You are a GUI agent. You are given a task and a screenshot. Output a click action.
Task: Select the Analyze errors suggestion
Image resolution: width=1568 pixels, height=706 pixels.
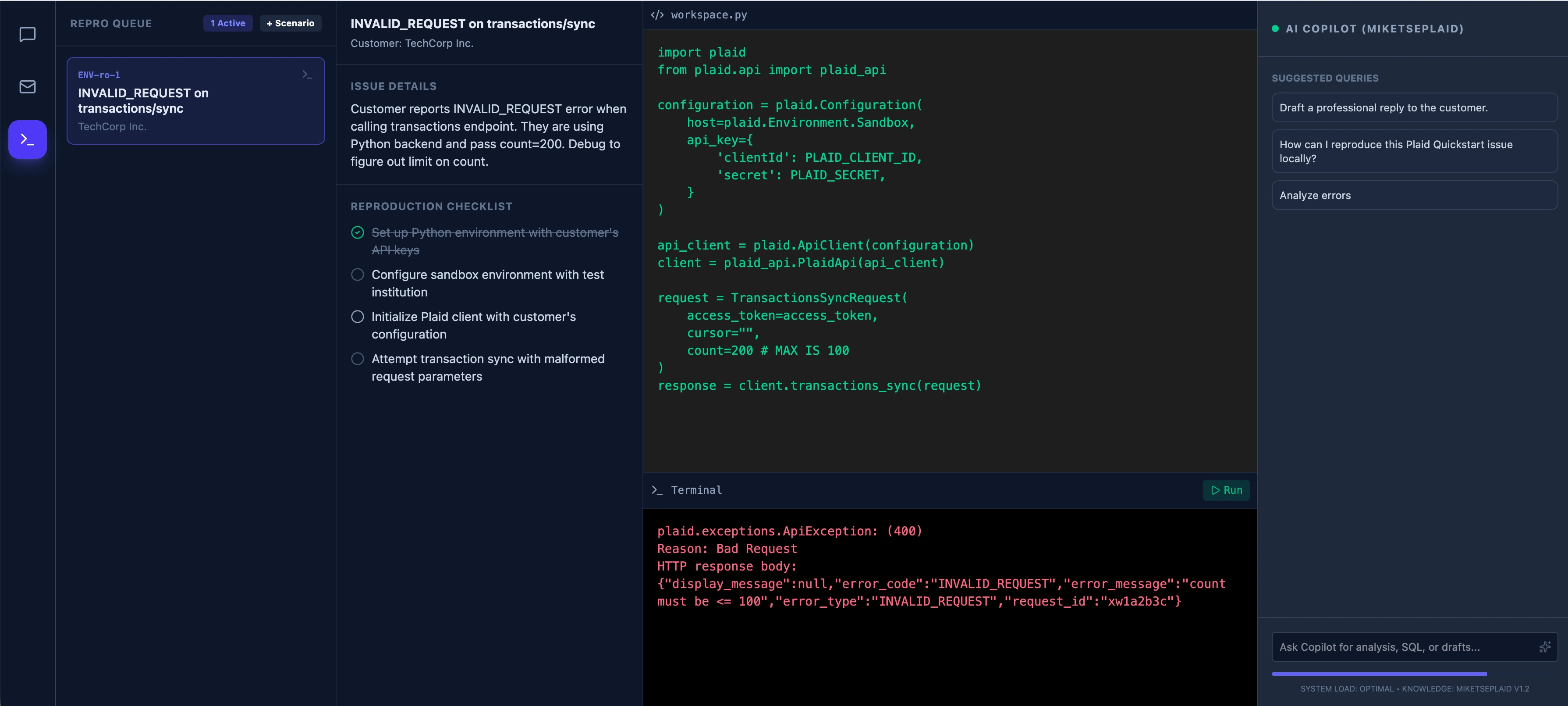pyautogui.click(x=1415, y=196)
